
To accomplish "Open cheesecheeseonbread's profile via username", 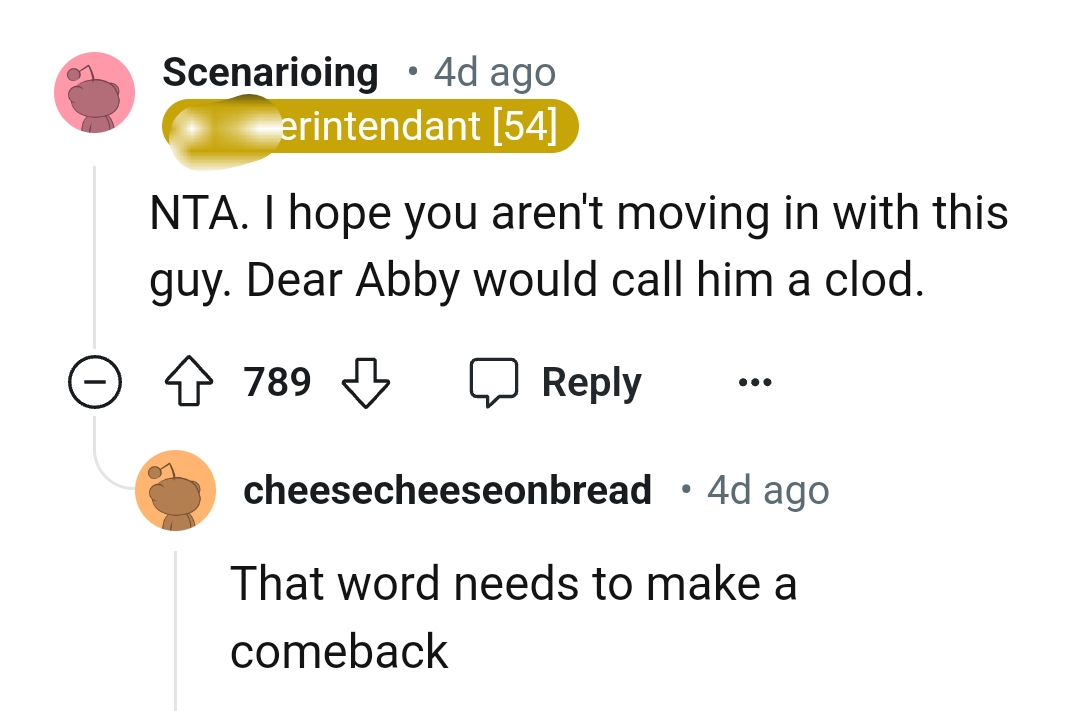I will pos(447,489).
